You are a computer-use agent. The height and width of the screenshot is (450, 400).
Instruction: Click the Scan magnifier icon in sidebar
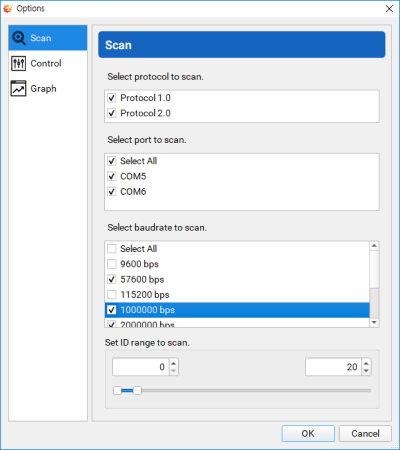tap(19, 38)
